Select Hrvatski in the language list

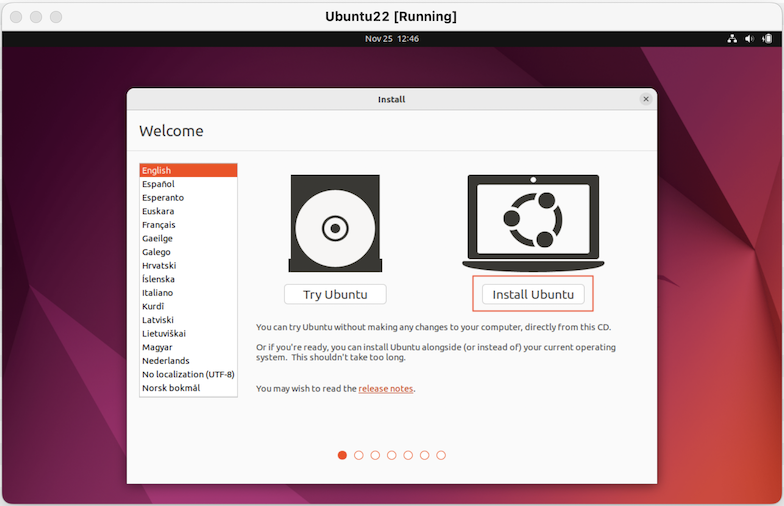[x=188, y=266]
